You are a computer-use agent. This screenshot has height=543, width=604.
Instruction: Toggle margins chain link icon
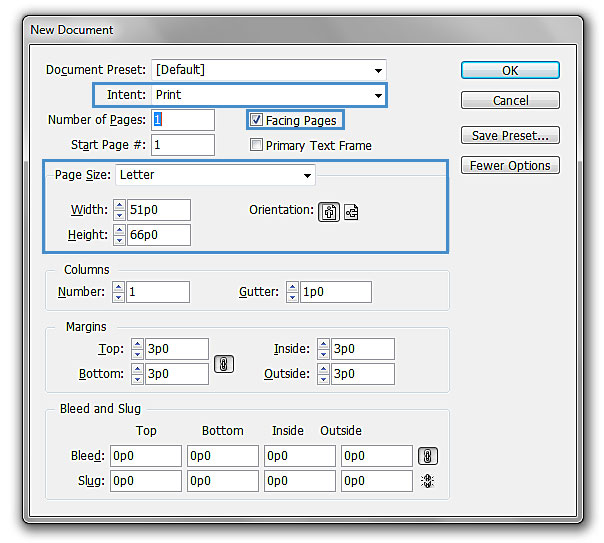click(x=224, y=364)
